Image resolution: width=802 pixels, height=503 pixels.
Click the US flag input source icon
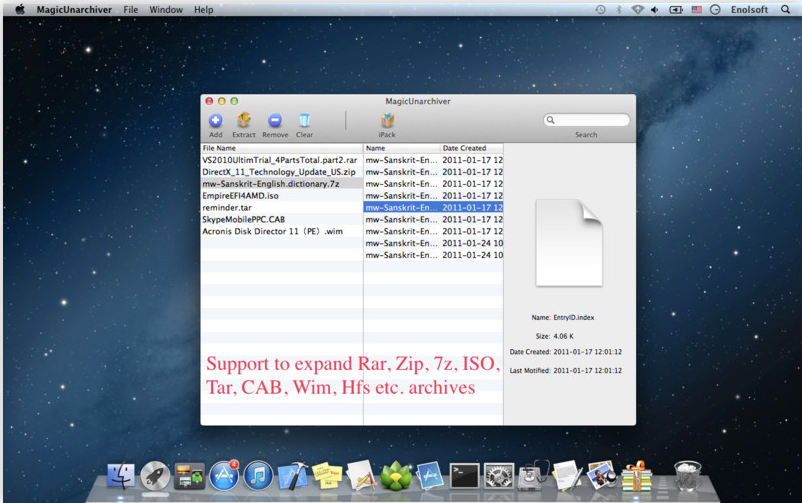point(697,9)
